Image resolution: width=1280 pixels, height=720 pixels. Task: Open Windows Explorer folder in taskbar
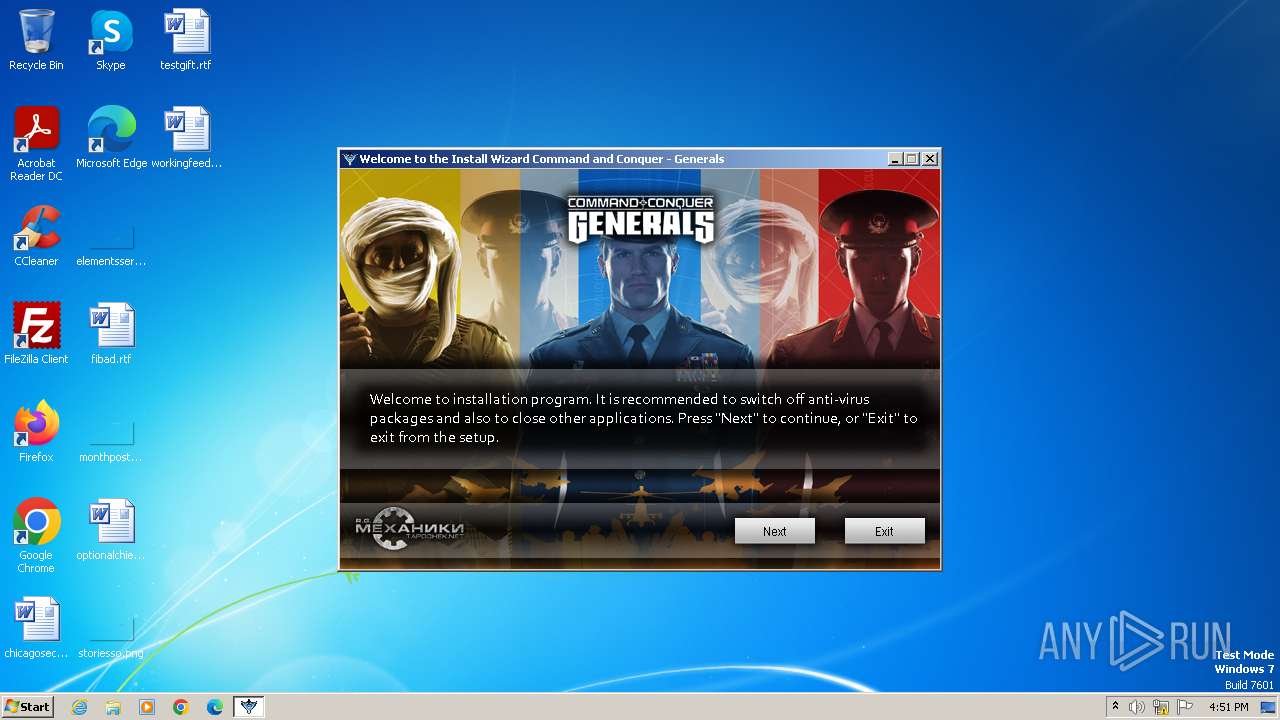(x=113, y=707)
